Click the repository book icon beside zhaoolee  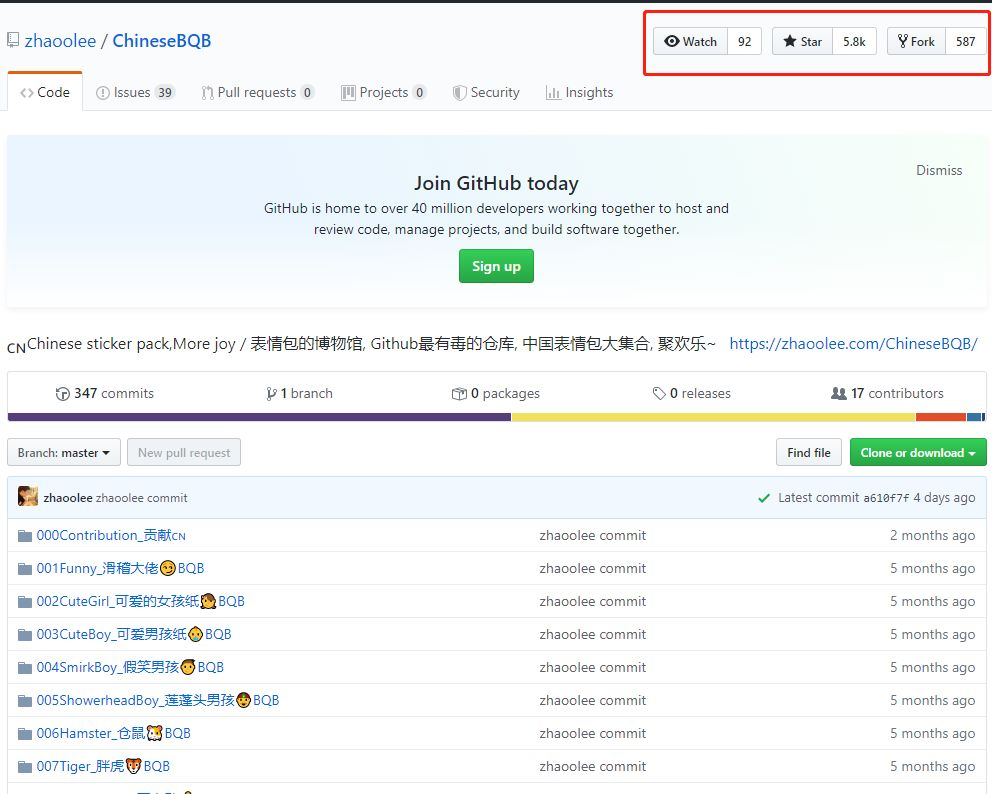coord(13,40)
